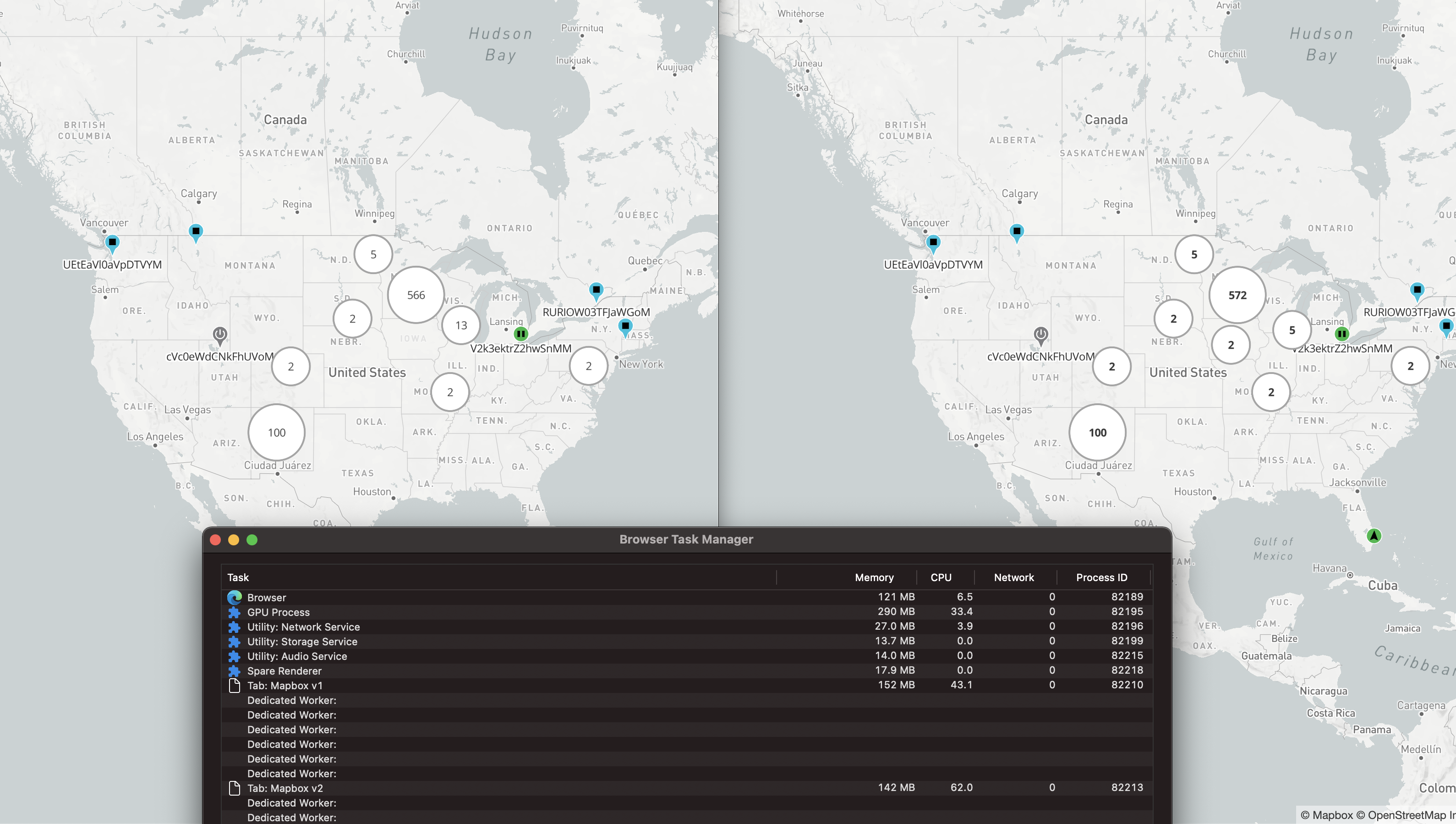Select the Tab: Mapbox v1 row
Viewport: 1456px width, 824px height.
(x=687, y=685)
